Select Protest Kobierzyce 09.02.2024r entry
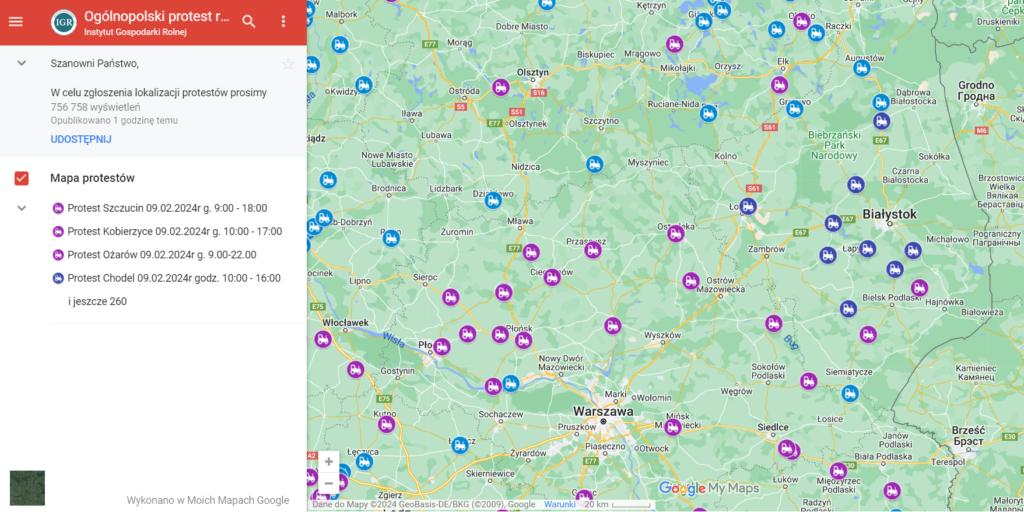This screenshot has width=1024, height=512. coord(174,231)
